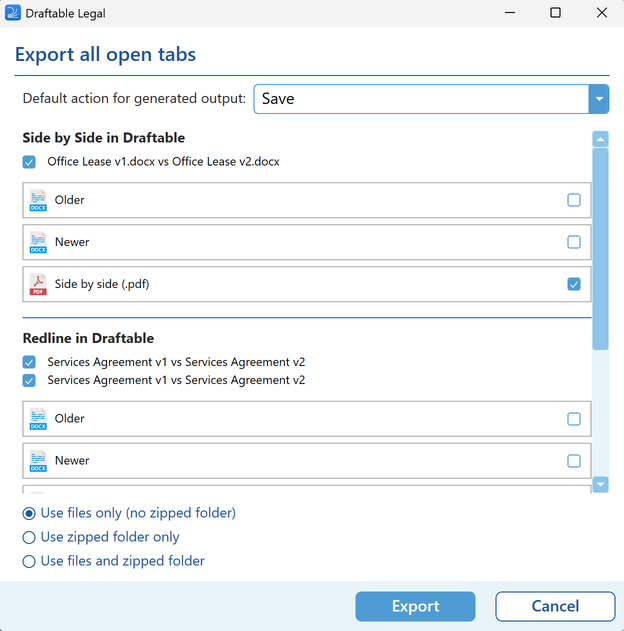Check the Newer box under Redline in Draftable
The height and width of the screenshot is (631, 624).
point(574,460)
